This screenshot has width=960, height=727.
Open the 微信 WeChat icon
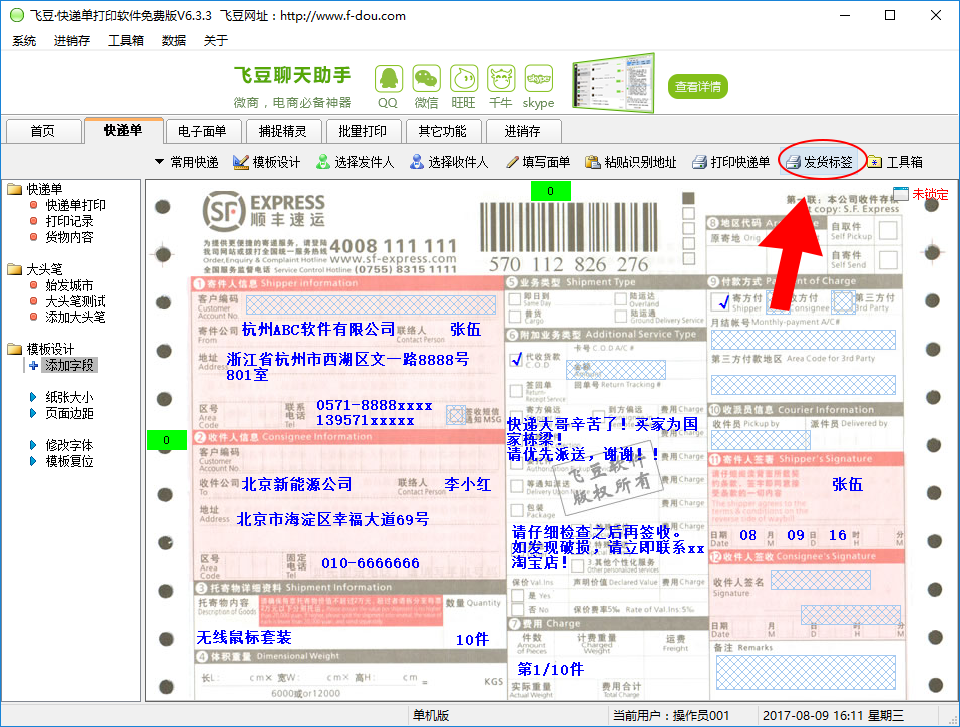click(x=426, y=79)
